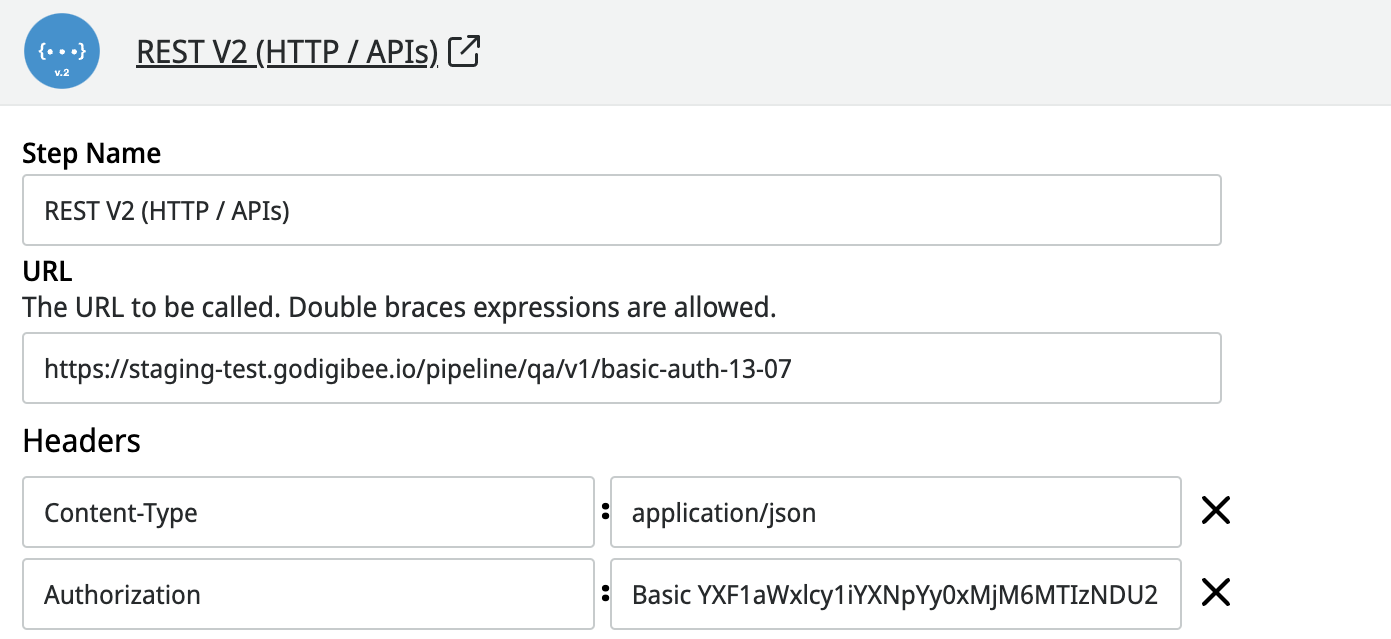Click the Basic auth token value field
The height and width of the screenshot is (639, 1391).
pyautogui.click(x=895, y=594)
